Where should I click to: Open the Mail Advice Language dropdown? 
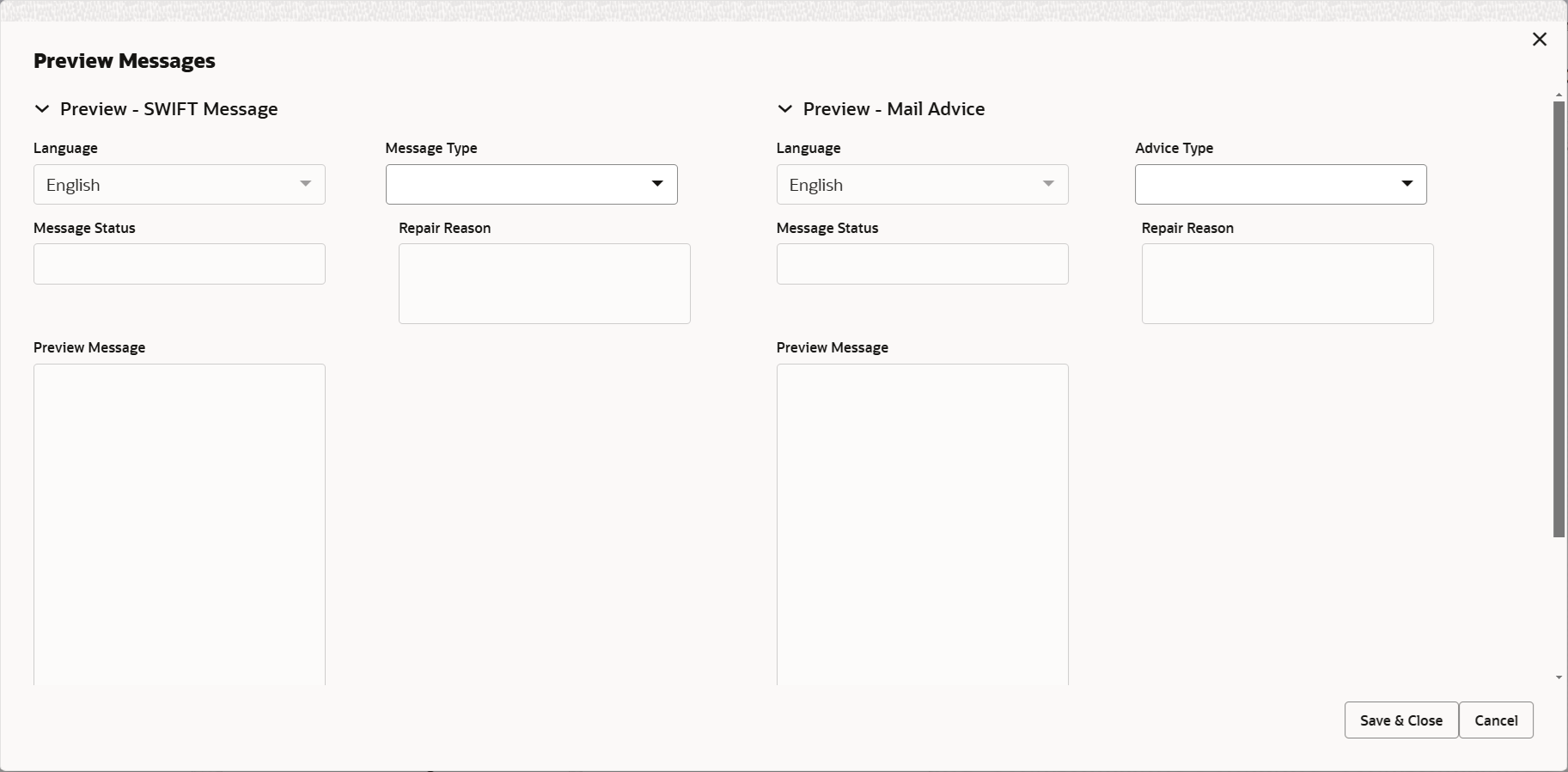(923, 185)
